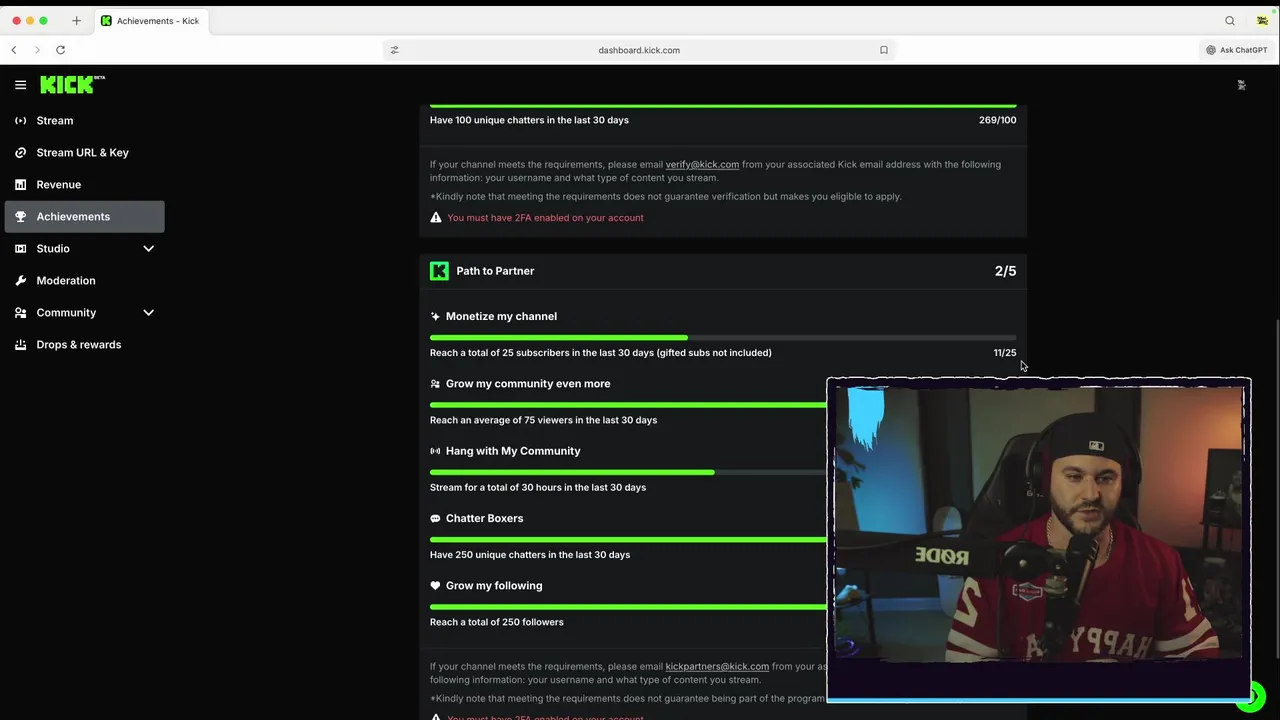
Task: Click the Hang with My Community broadcast icon
Action: tap(435, 451)
